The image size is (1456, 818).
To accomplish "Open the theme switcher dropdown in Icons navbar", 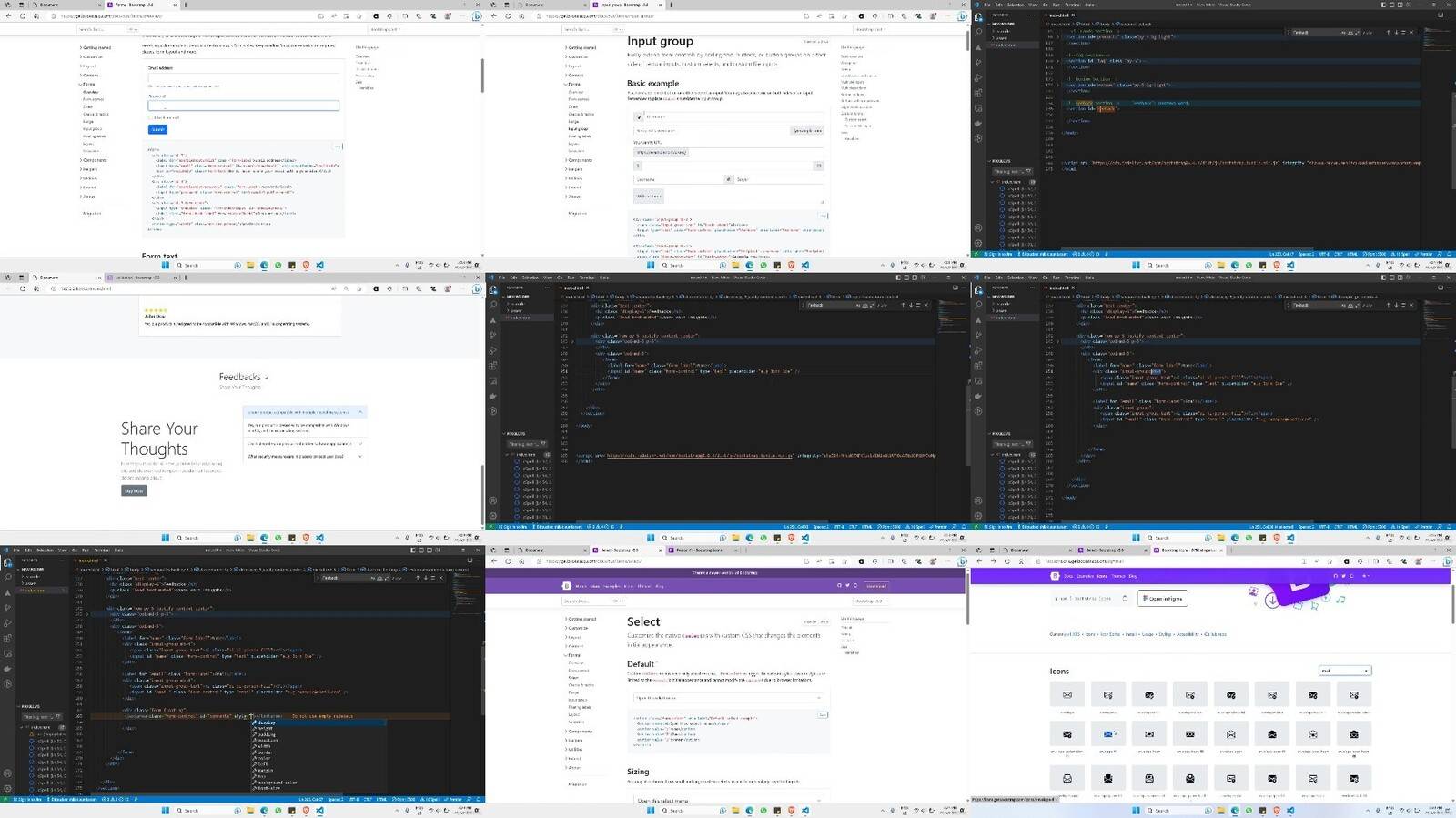I will [x=1364, y=576].
